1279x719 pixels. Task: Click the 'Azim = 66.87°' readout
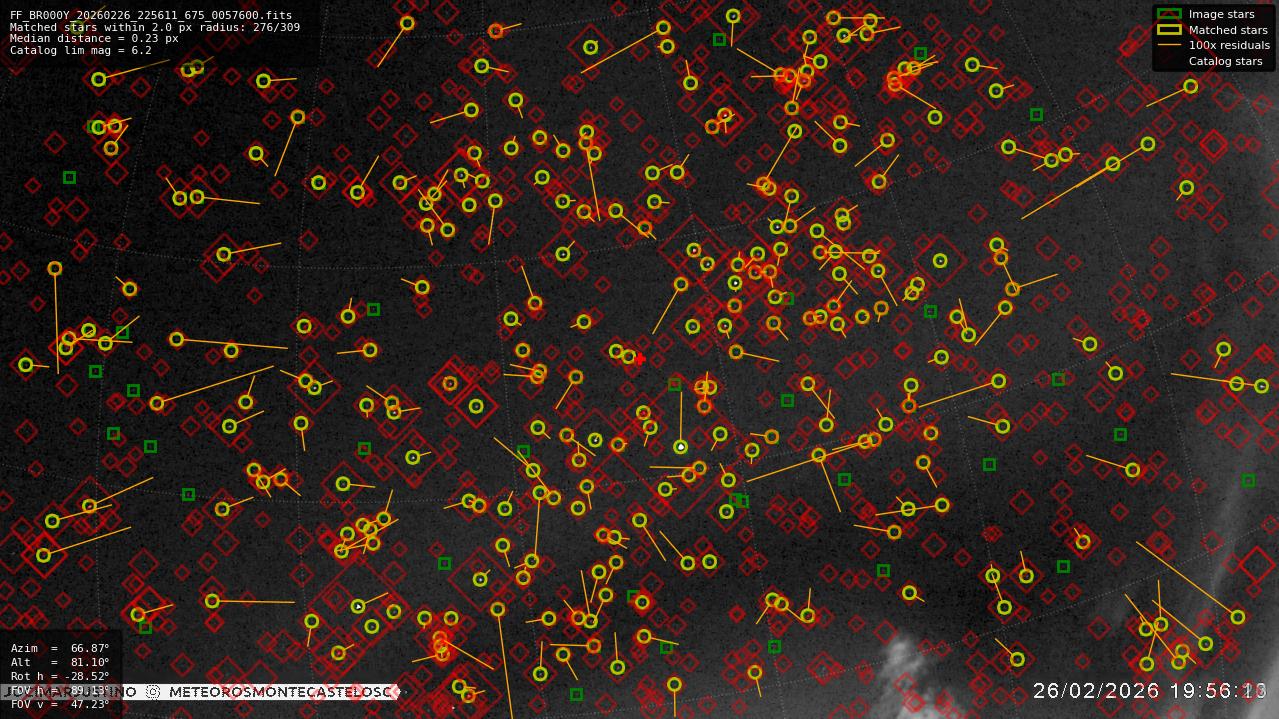pos(60,649)
